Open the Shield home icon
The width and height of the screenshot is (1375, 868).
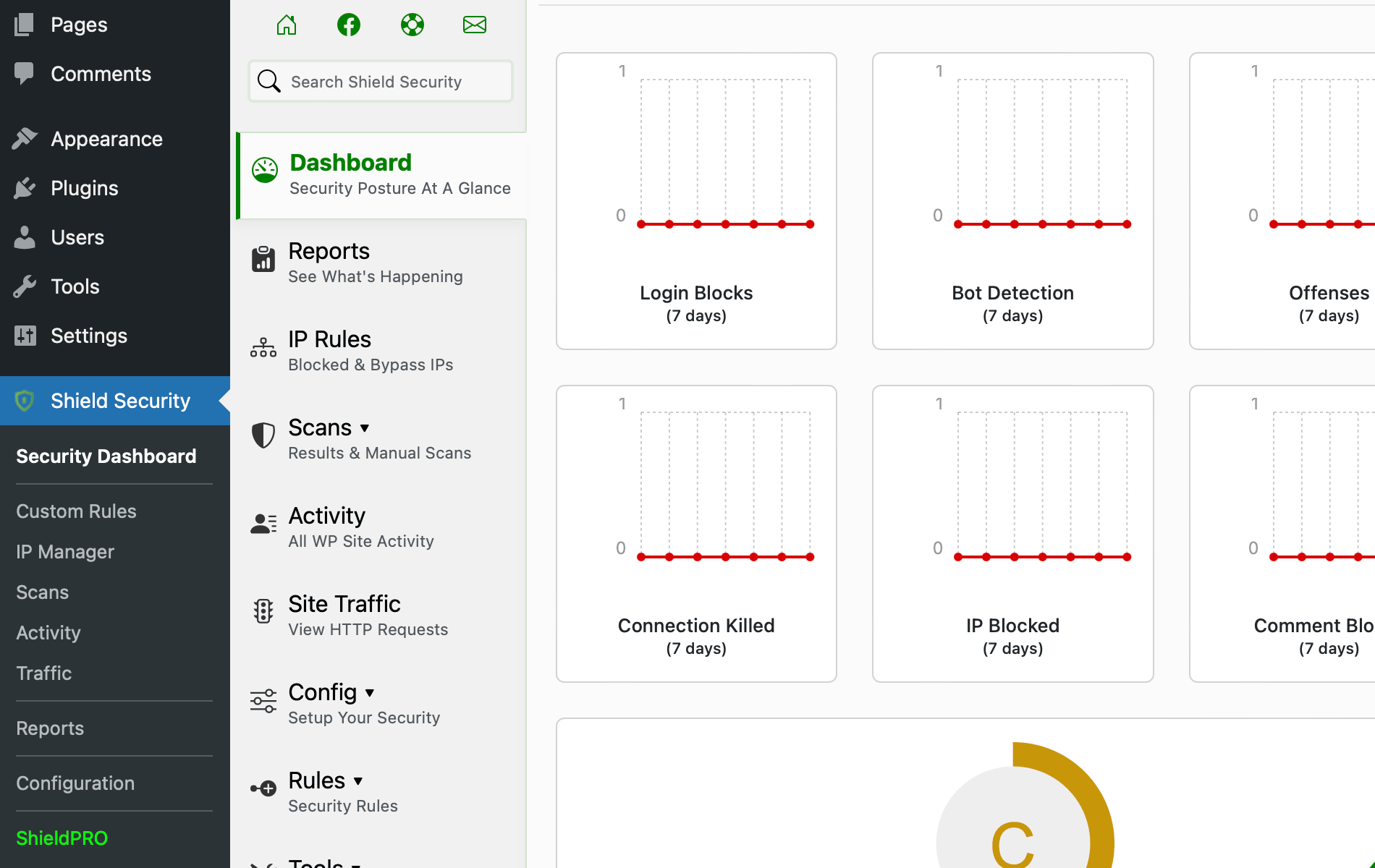tap(287, 24)
